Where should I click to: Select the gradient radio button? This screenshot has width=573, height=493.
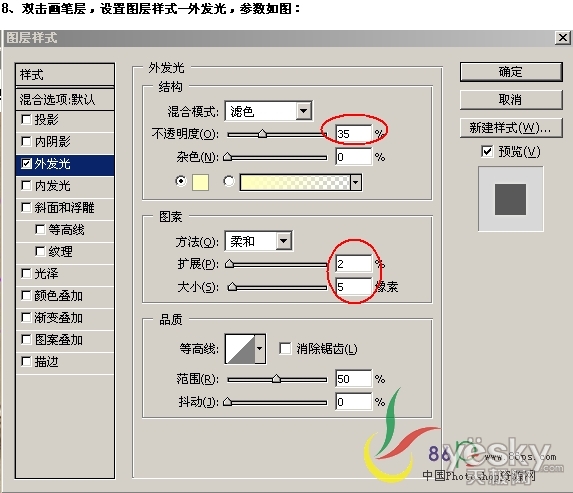click(x=229, y=181)
